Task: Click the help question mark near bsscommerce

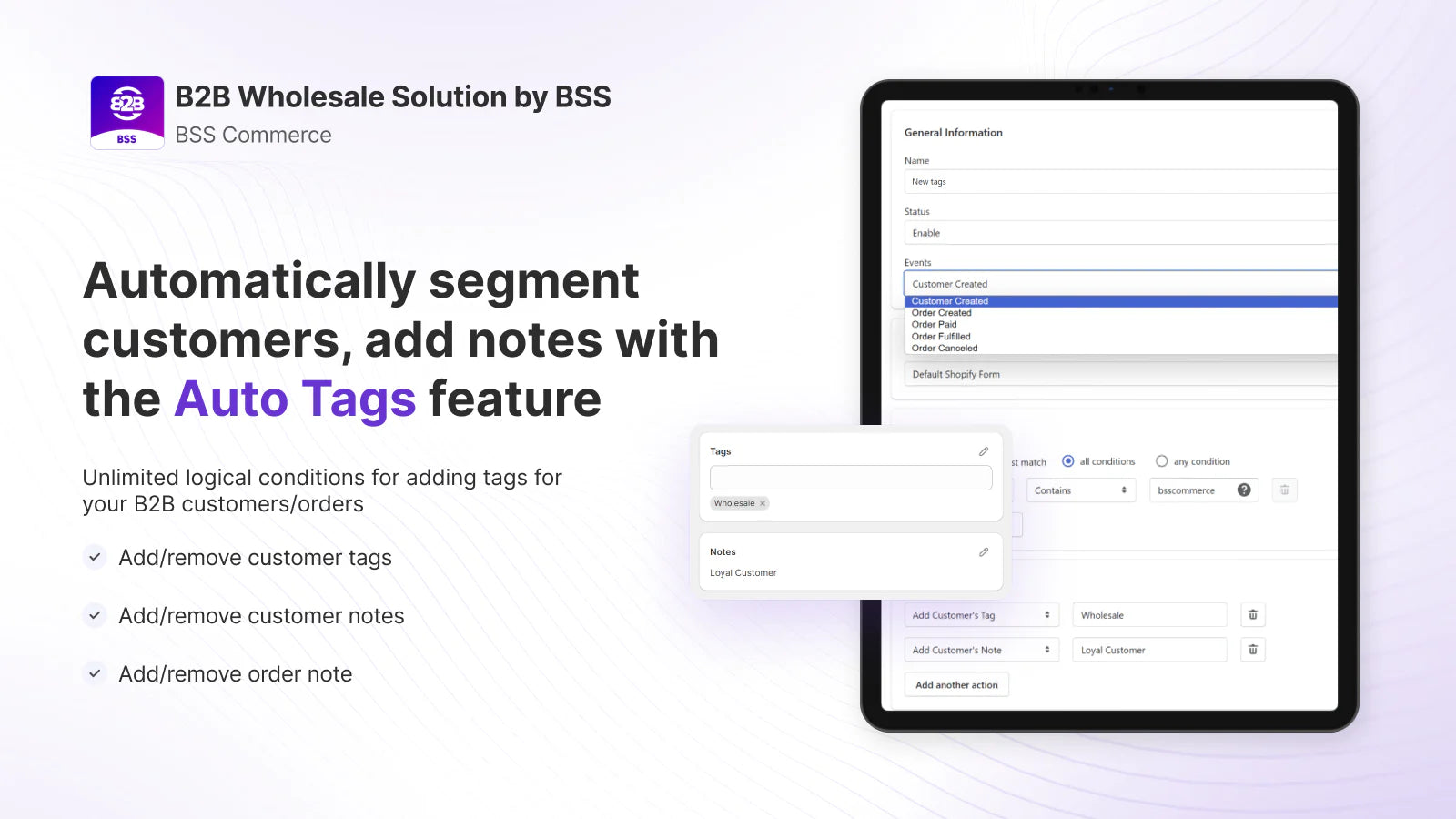Action: point(1244,490)
